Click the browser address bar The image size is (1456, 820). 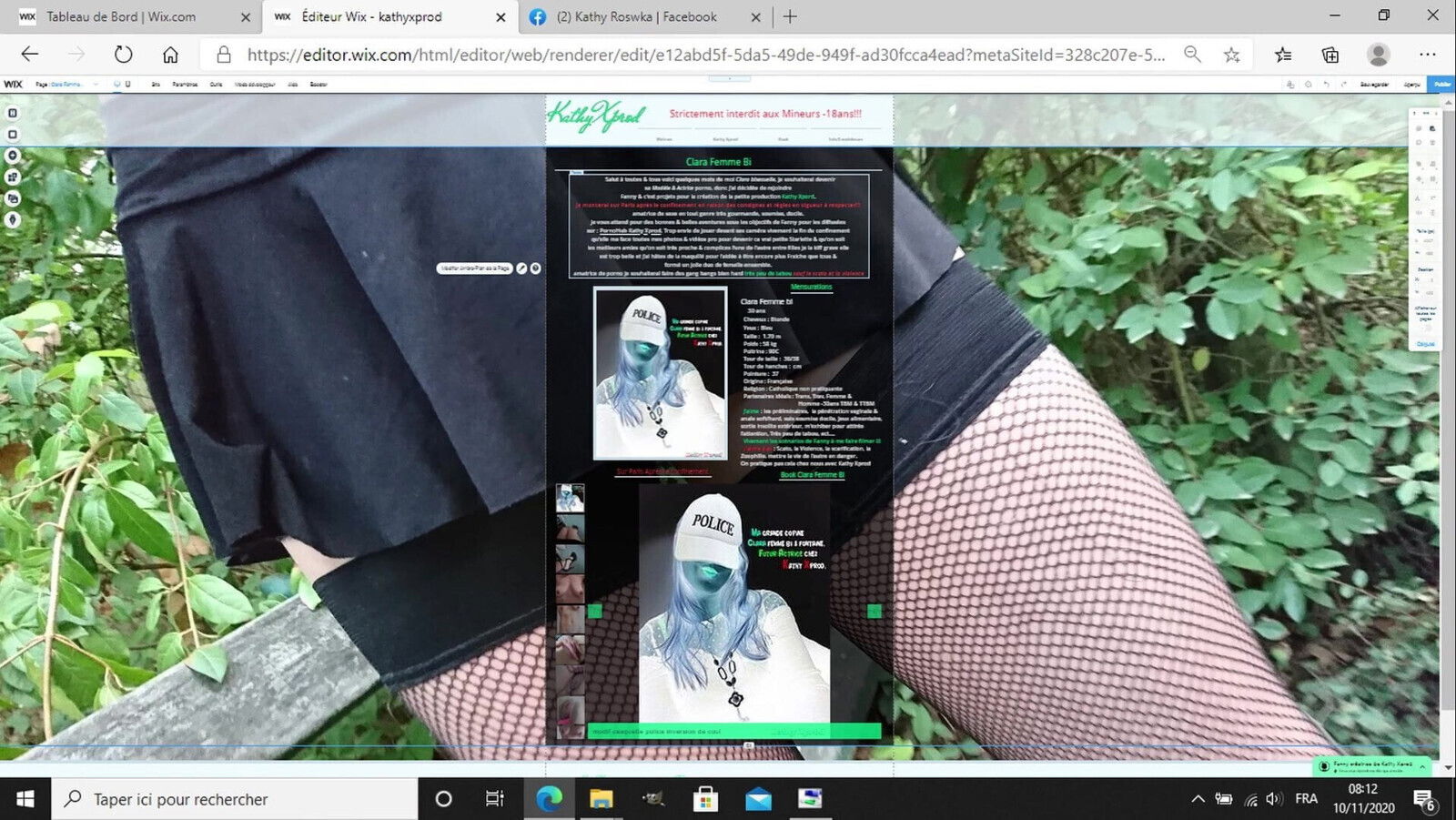705,55
